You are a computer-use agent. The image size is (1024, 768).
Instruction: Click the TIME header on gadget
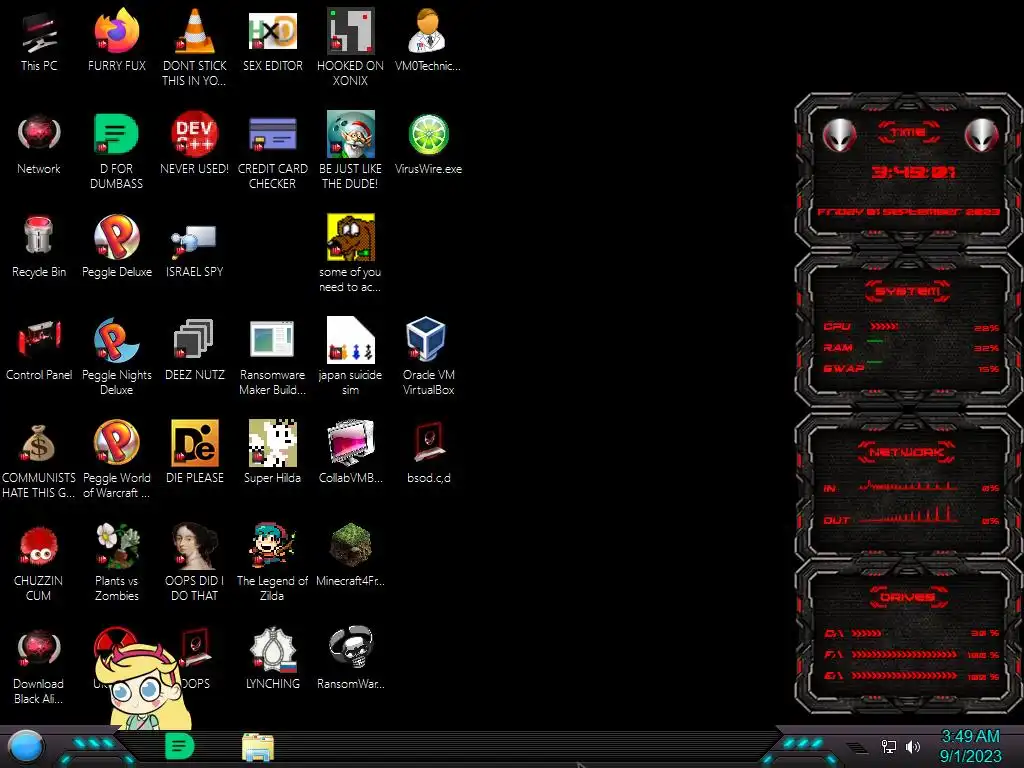(x=908, y=132)
